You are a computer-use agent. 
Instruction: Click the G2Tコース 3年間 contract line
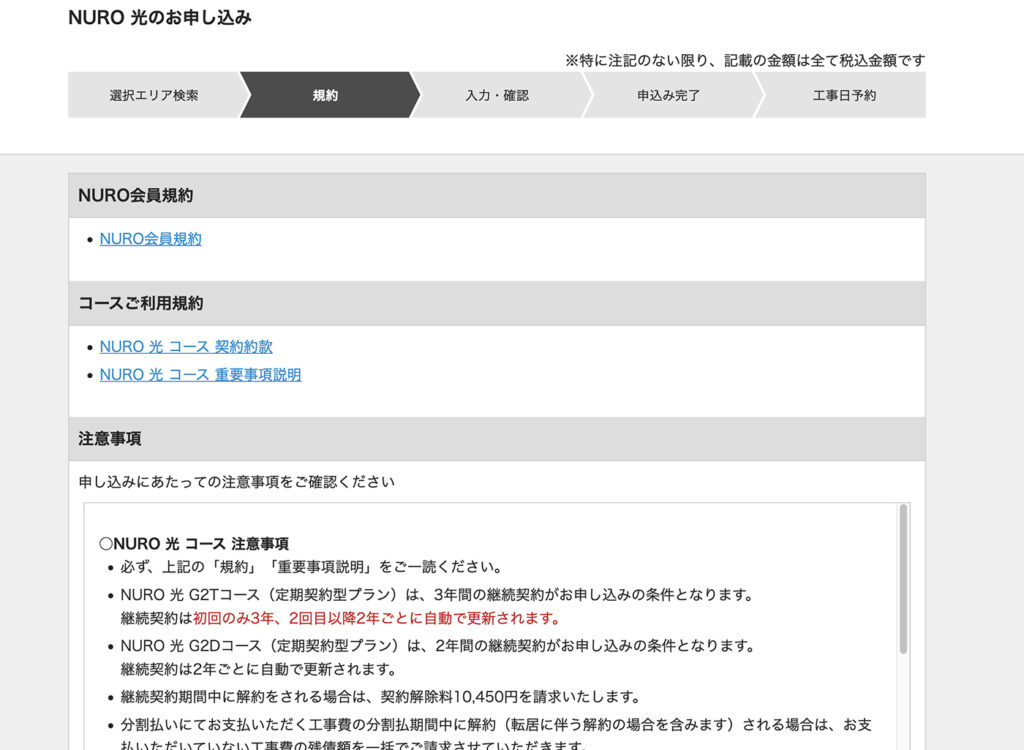438,595
